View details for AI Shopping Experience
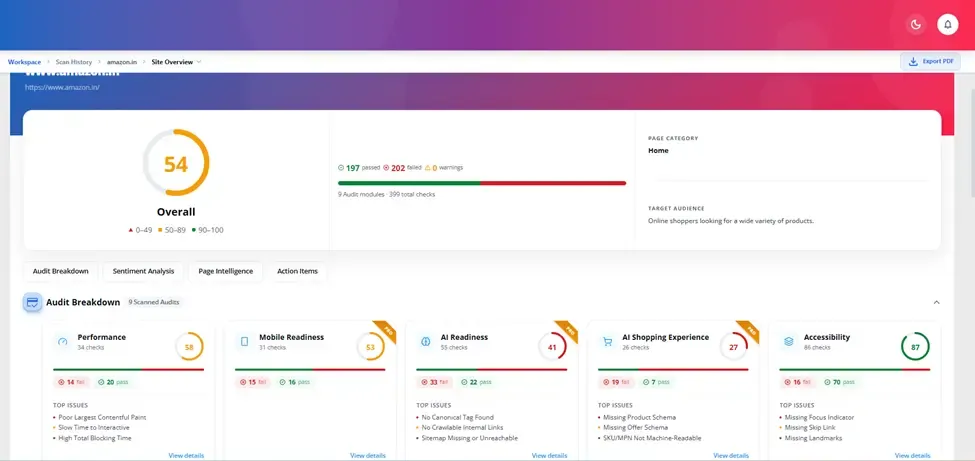This screenshot has width=975, height=461. tap(731, 455)
